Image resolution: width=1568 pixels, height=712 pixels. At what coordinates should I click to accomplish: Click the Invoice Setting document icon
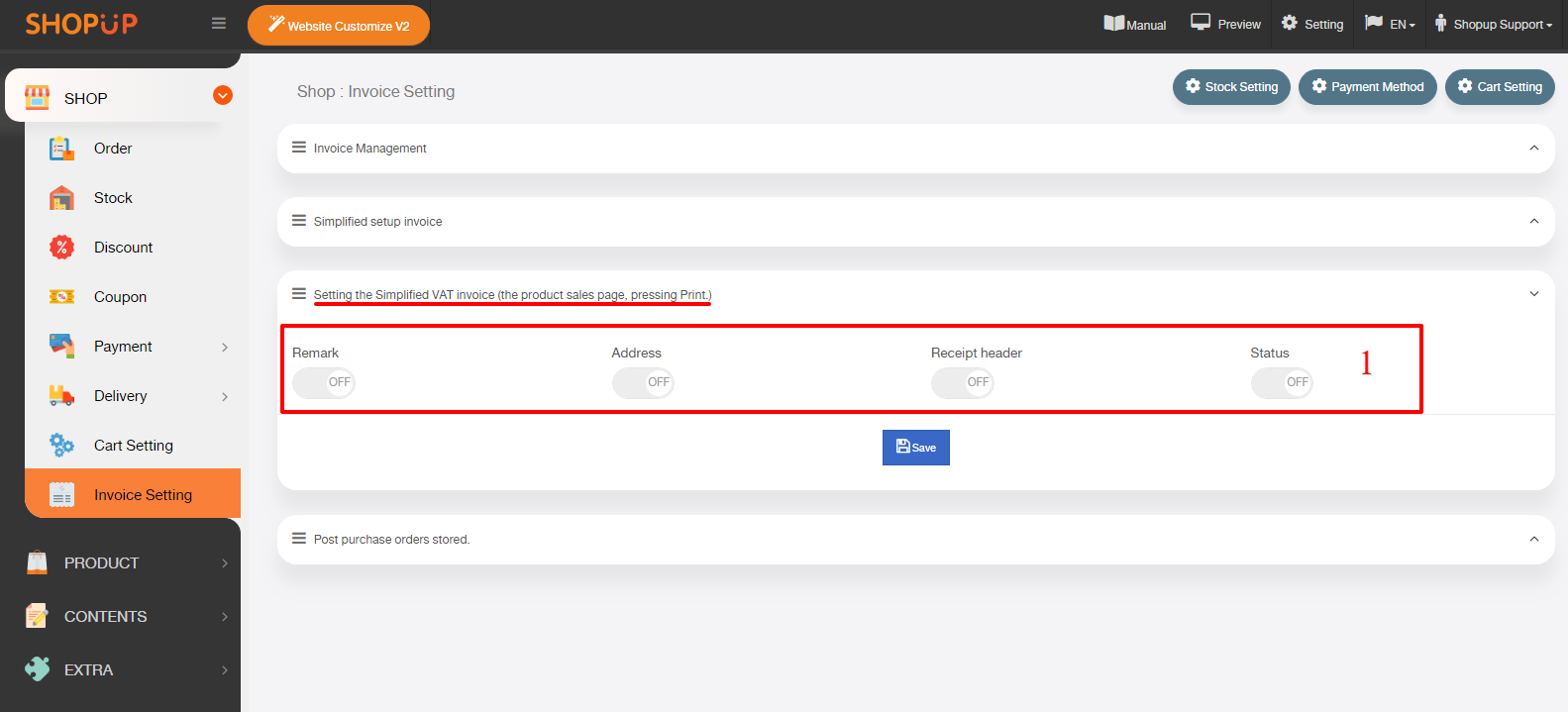pos(61,495)
